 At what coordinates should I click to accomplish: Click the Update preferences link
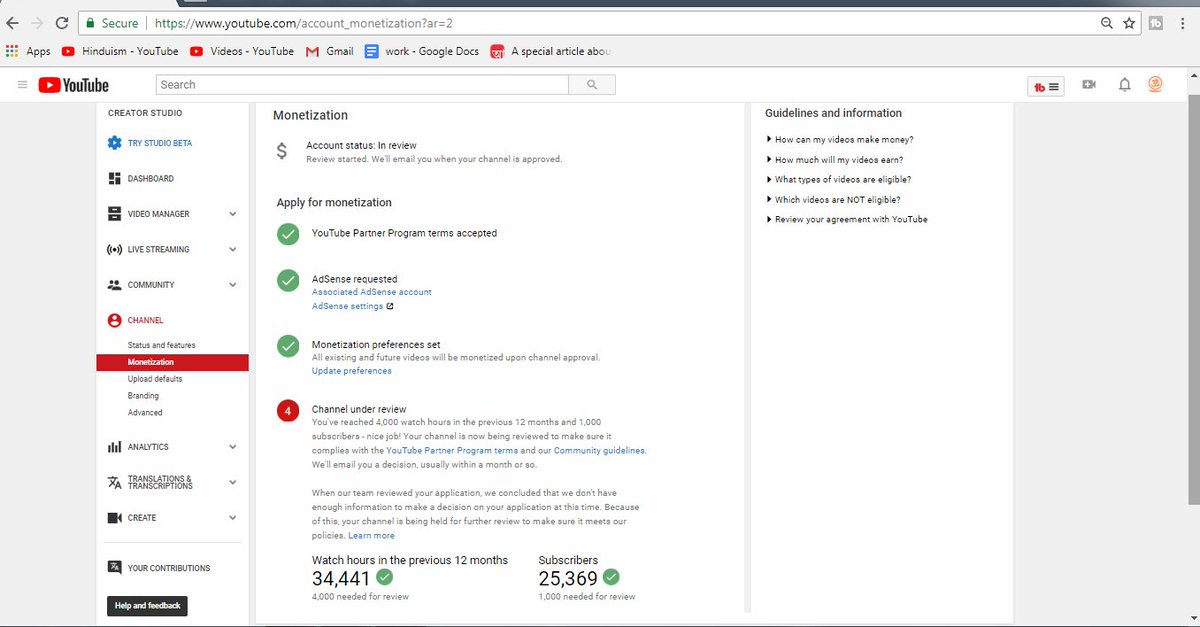click(x=352, y=371)
